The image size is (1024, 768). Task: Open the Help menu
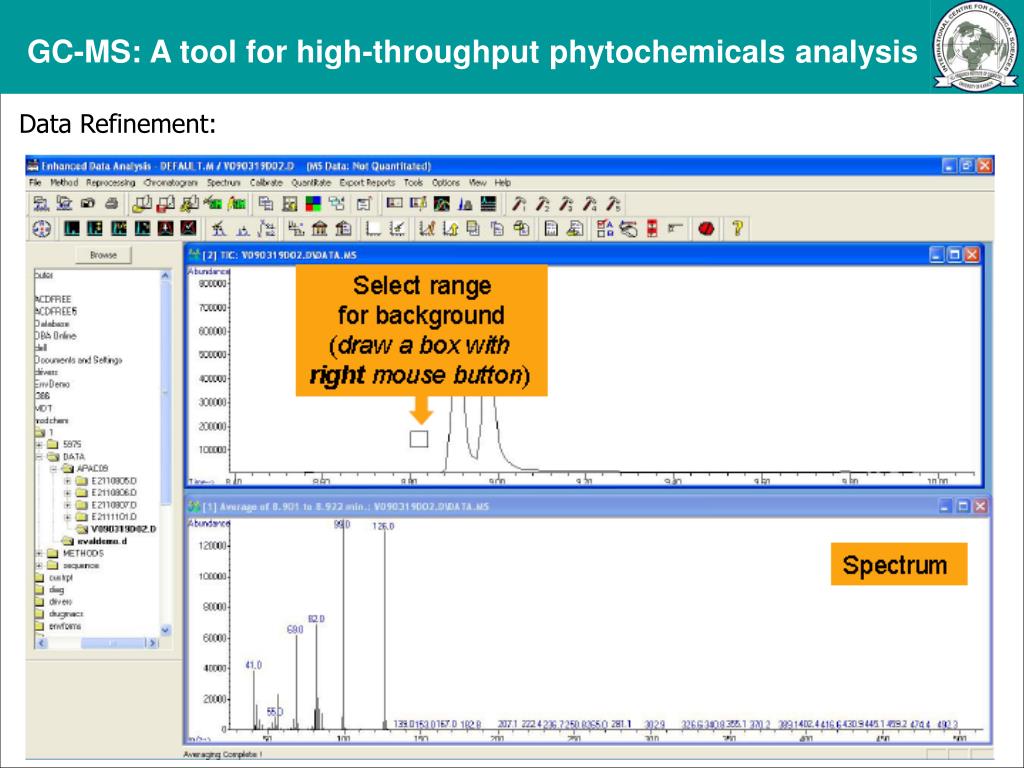click(502, 183)
